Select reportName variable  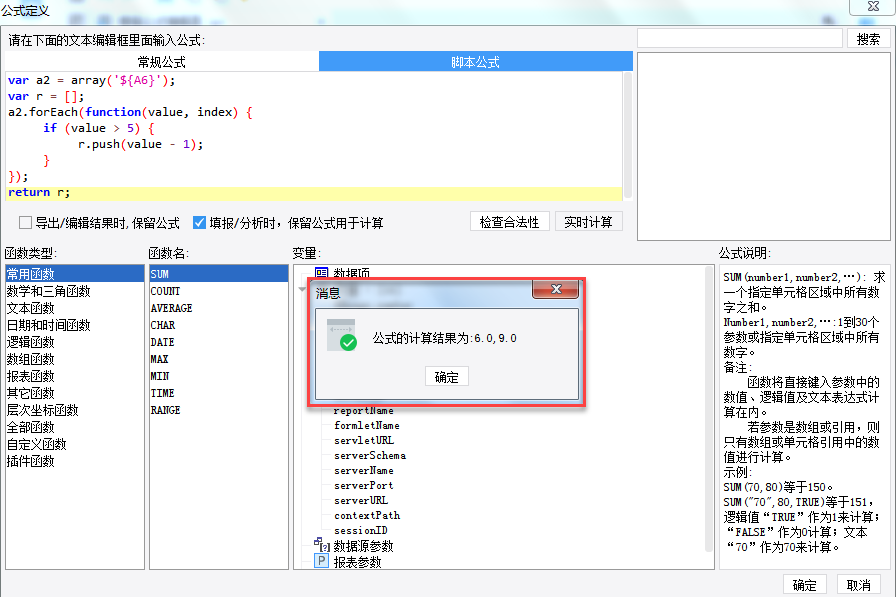pos(363,411)
